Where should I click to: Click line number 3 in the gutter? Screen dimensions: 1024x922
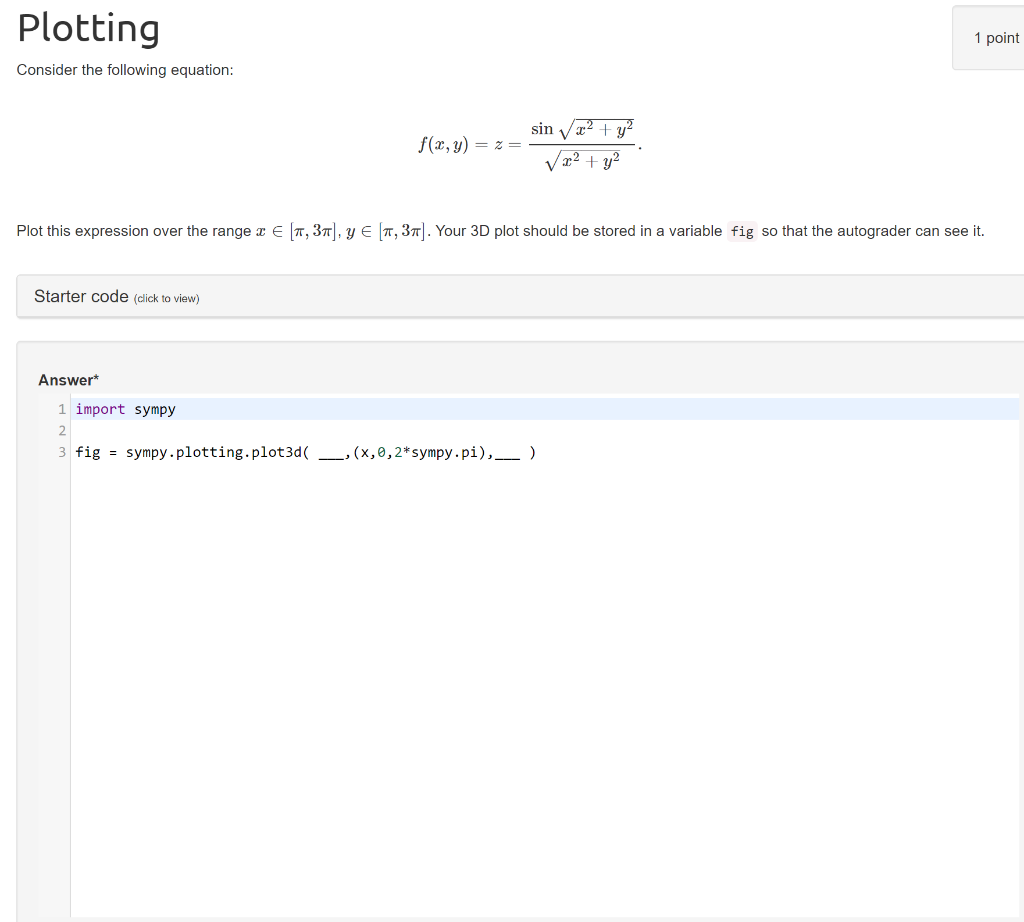62,452
